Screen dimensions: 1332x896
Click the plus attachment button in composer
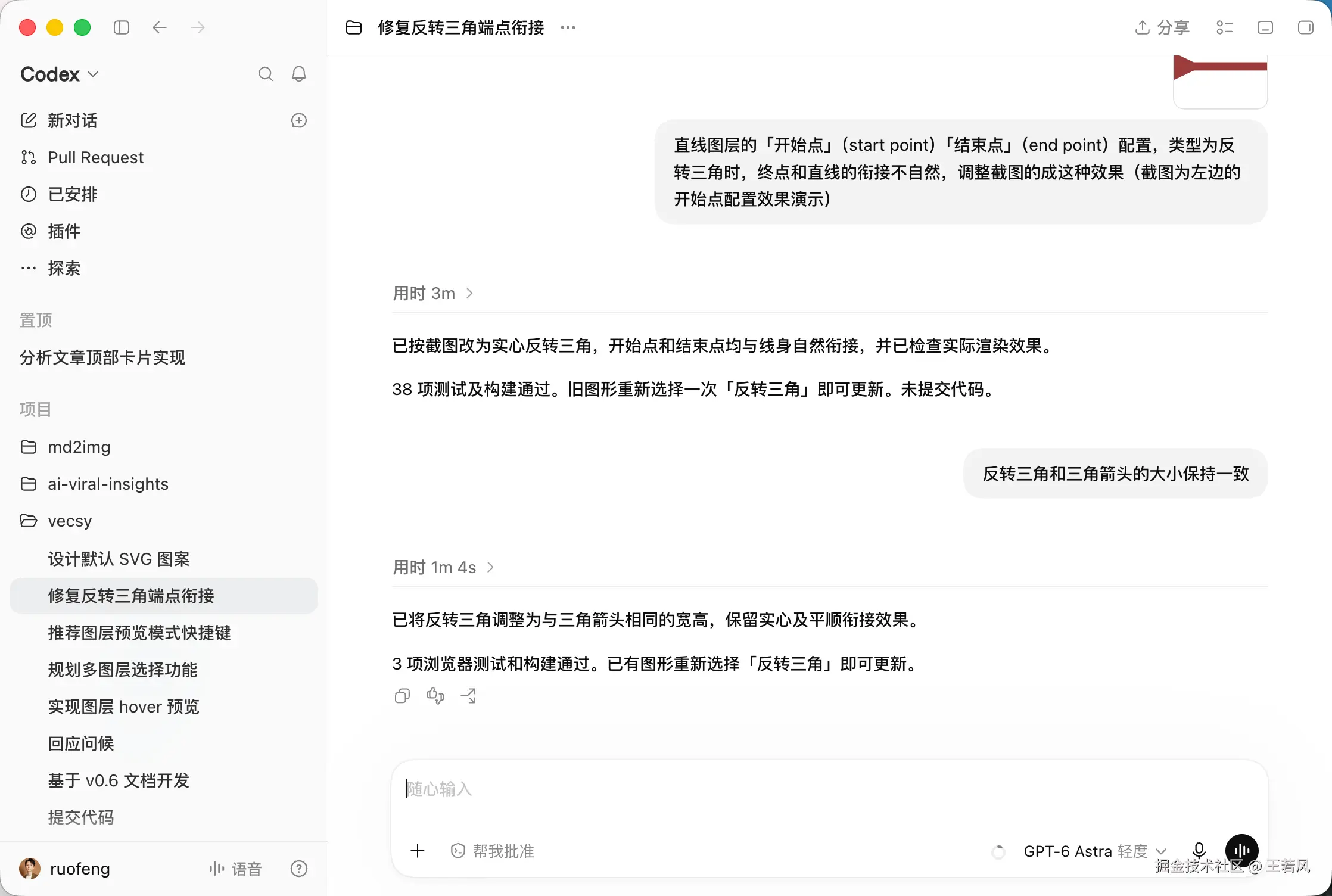click(x=418, y=851)
